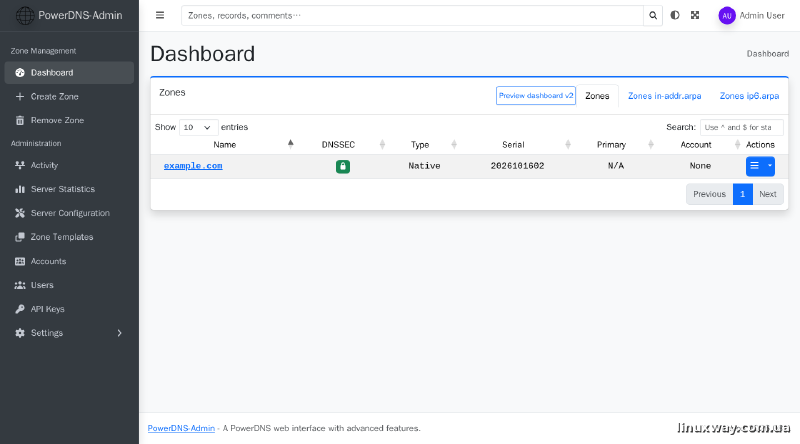This screenshot has width=800, height=444.
Task: Click the Next pagination button
Action: [768, 194]
